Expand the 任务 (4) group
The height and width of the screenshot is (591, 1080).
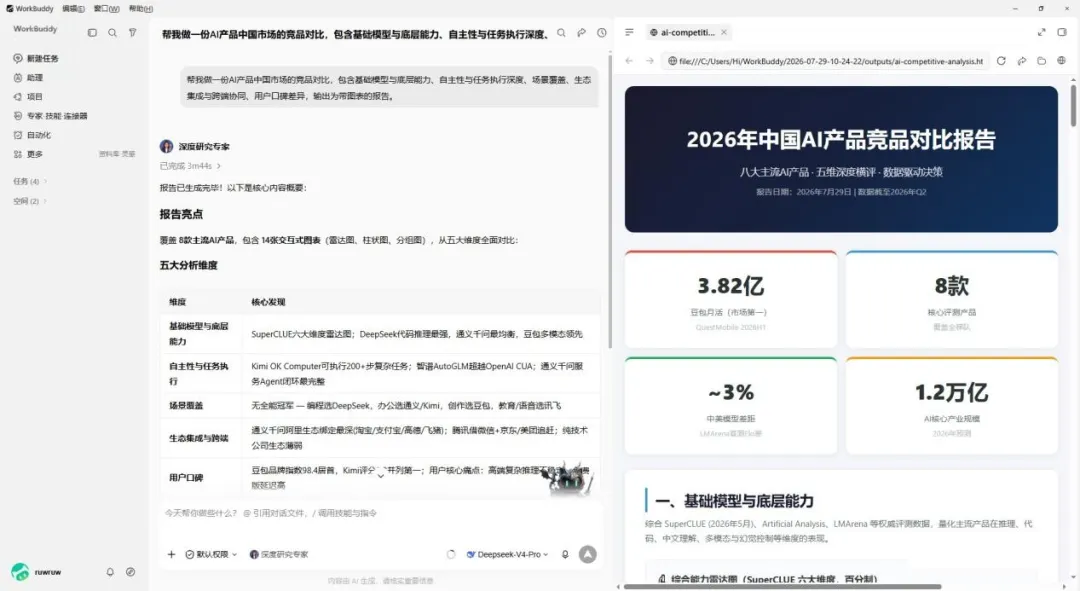30,182
